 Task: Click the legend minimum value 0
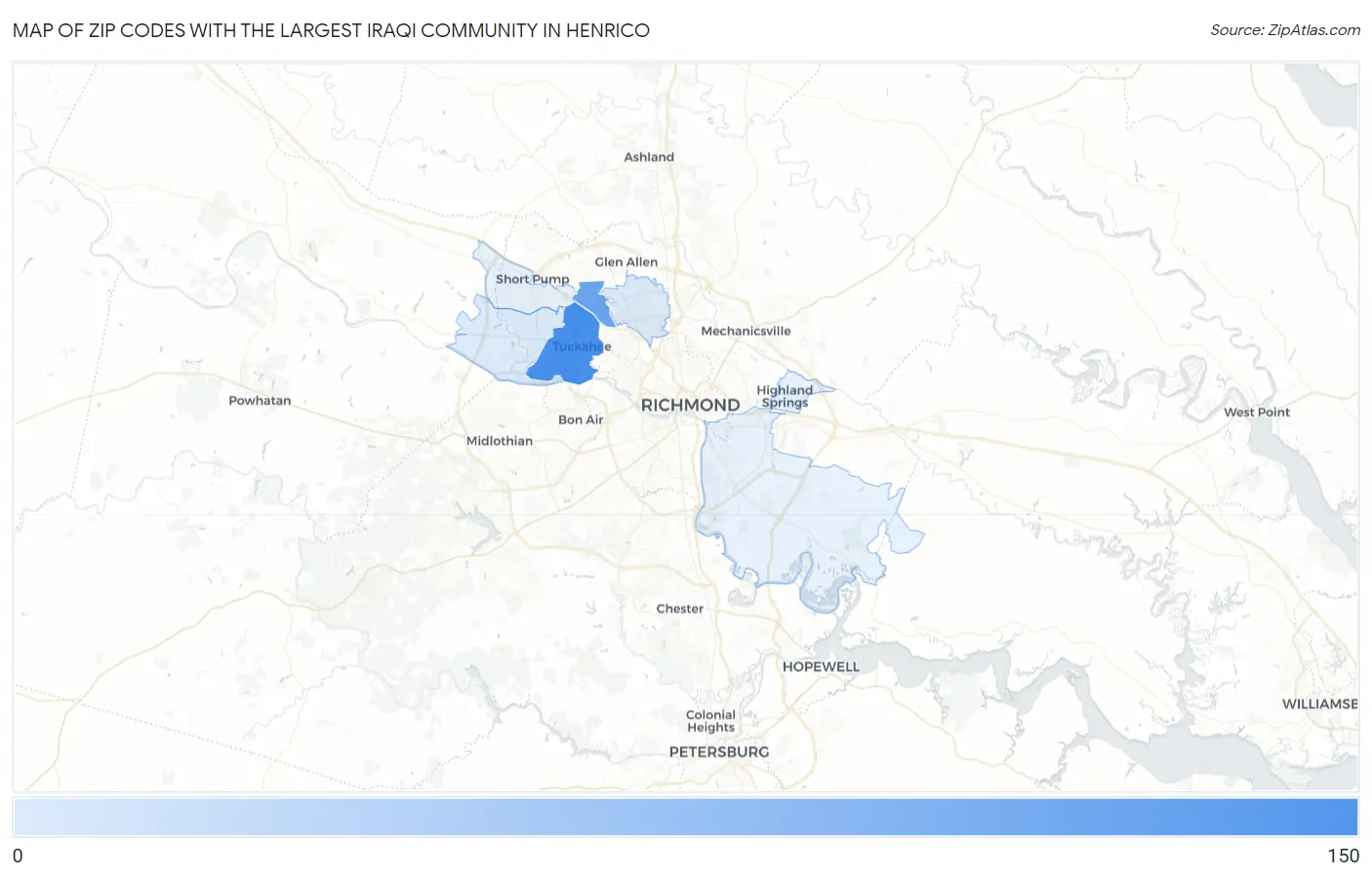point(18,856)
